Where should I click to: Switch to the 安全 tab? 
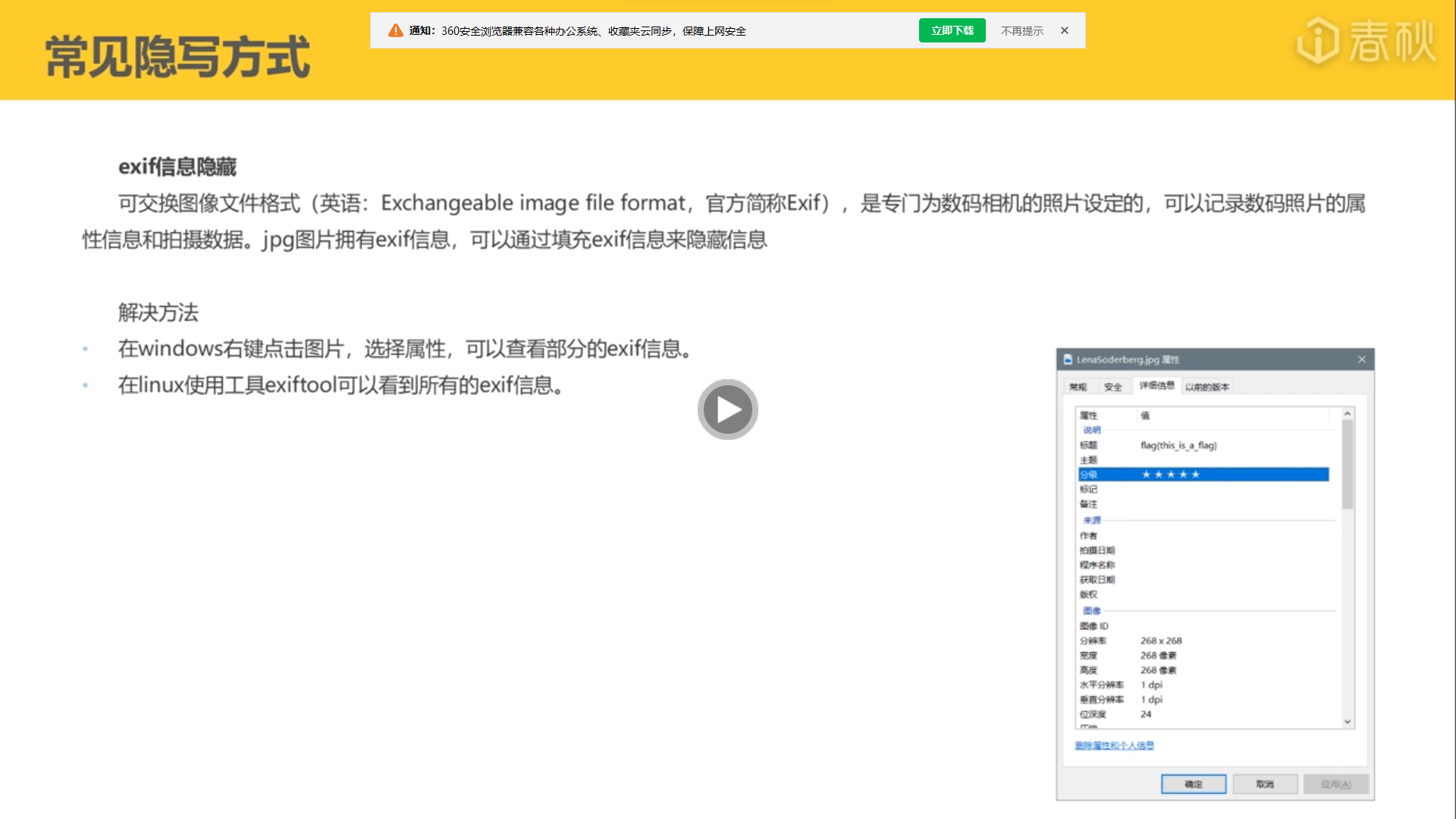tap(1112, 387)
